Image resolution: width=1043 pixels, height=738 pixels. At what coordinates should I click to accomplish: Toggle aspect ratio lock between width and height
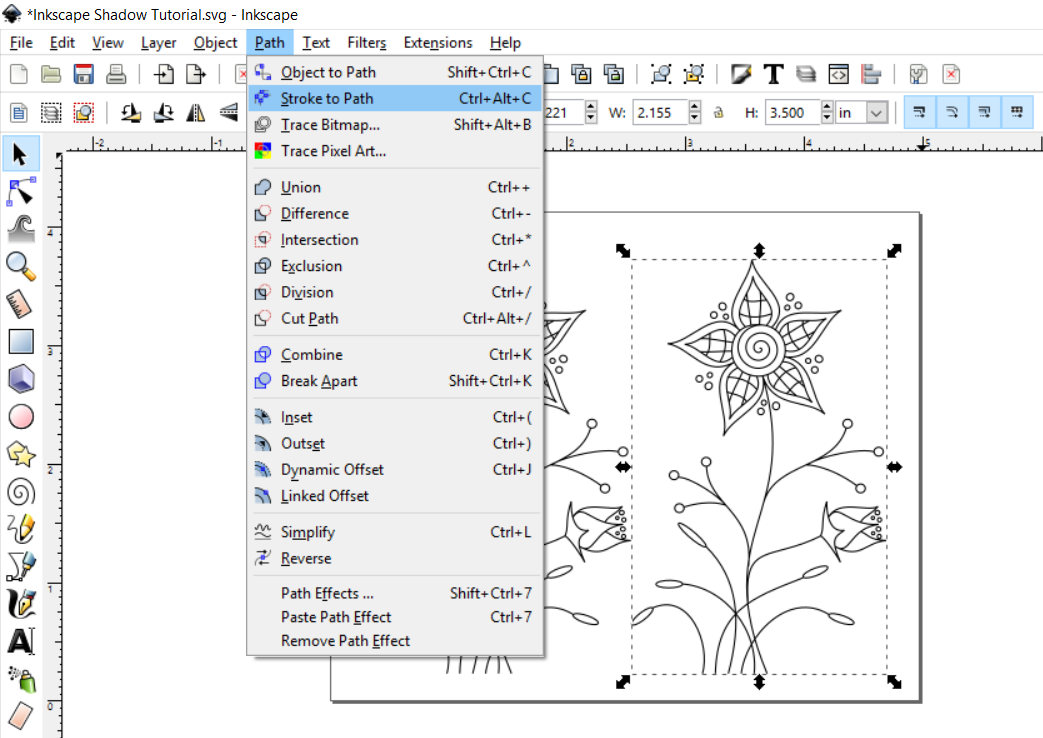tap(719, 112)
